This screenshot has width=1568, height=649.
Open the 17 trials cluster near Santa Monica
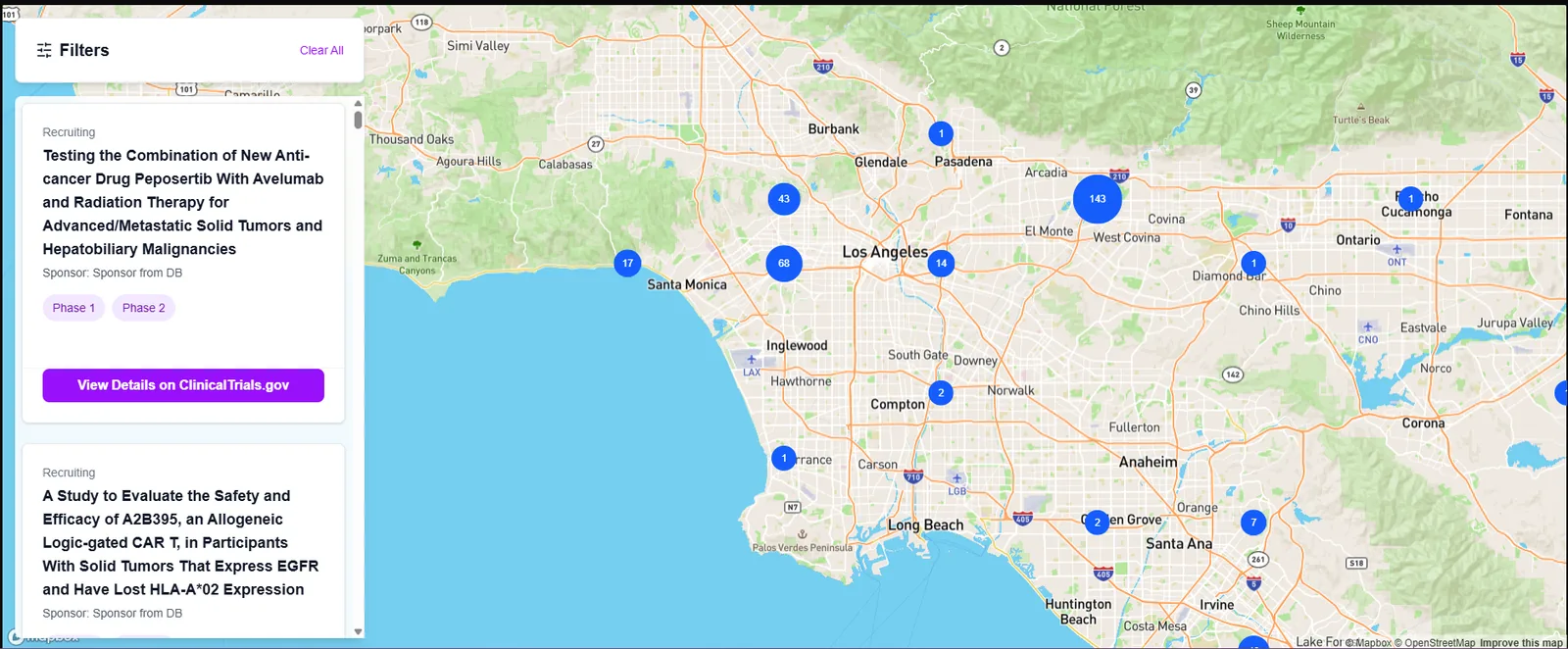click(x=628, y=263)
